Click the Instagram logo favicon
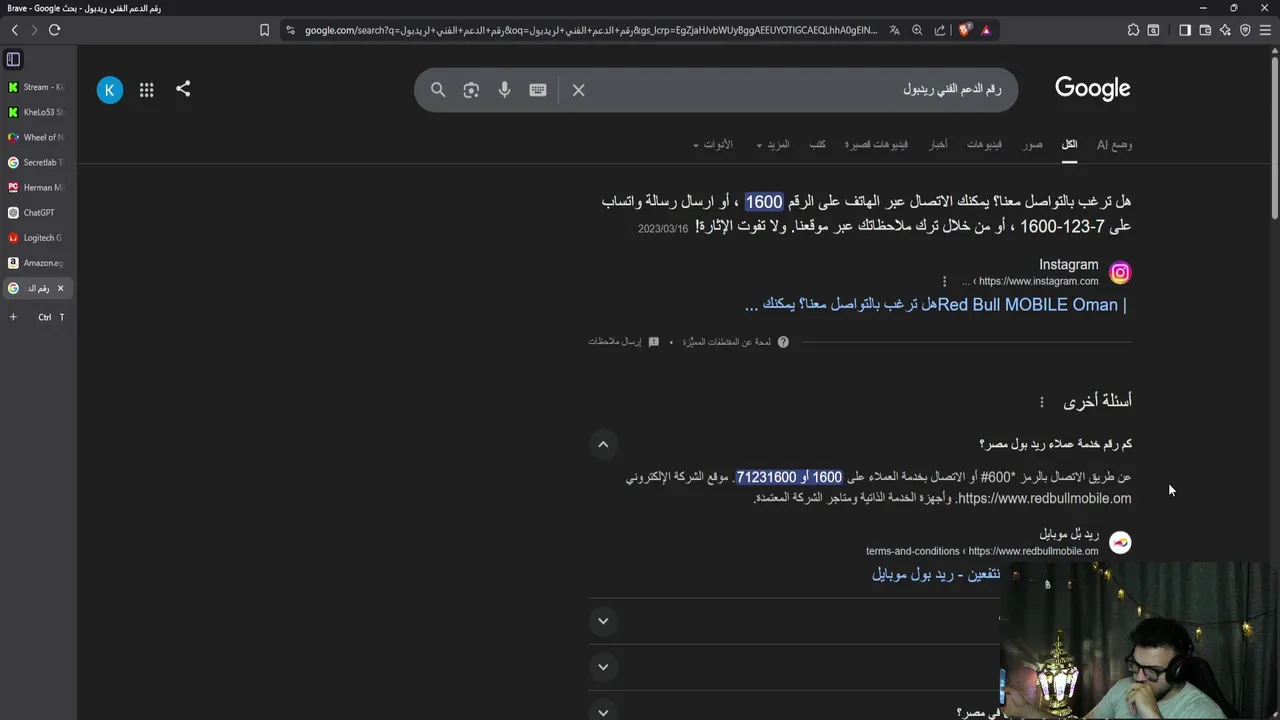 [x=1120, y=272]
